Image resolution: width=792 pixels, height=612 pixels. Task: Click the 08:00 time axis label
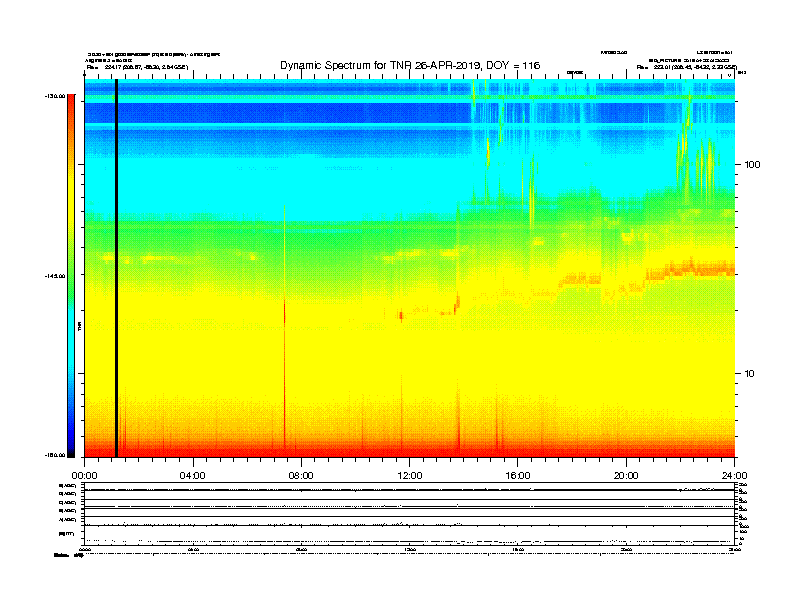301,476
